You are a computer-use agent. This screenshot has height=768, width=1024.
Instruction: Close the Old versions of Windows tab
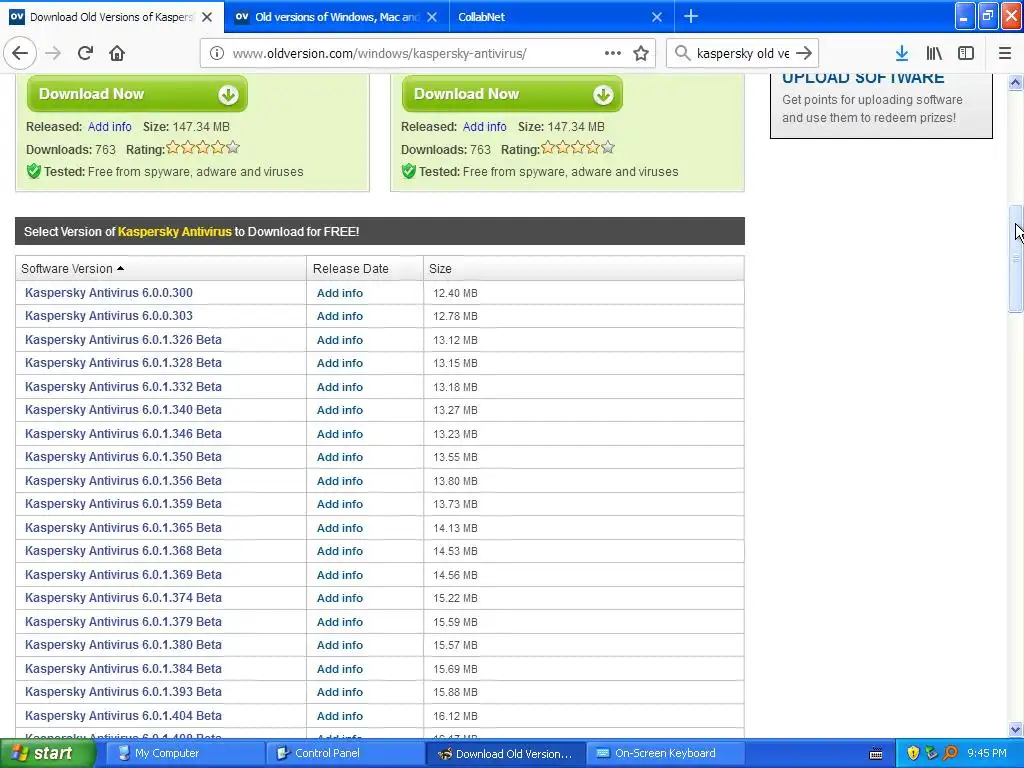(x=432, y=17)
